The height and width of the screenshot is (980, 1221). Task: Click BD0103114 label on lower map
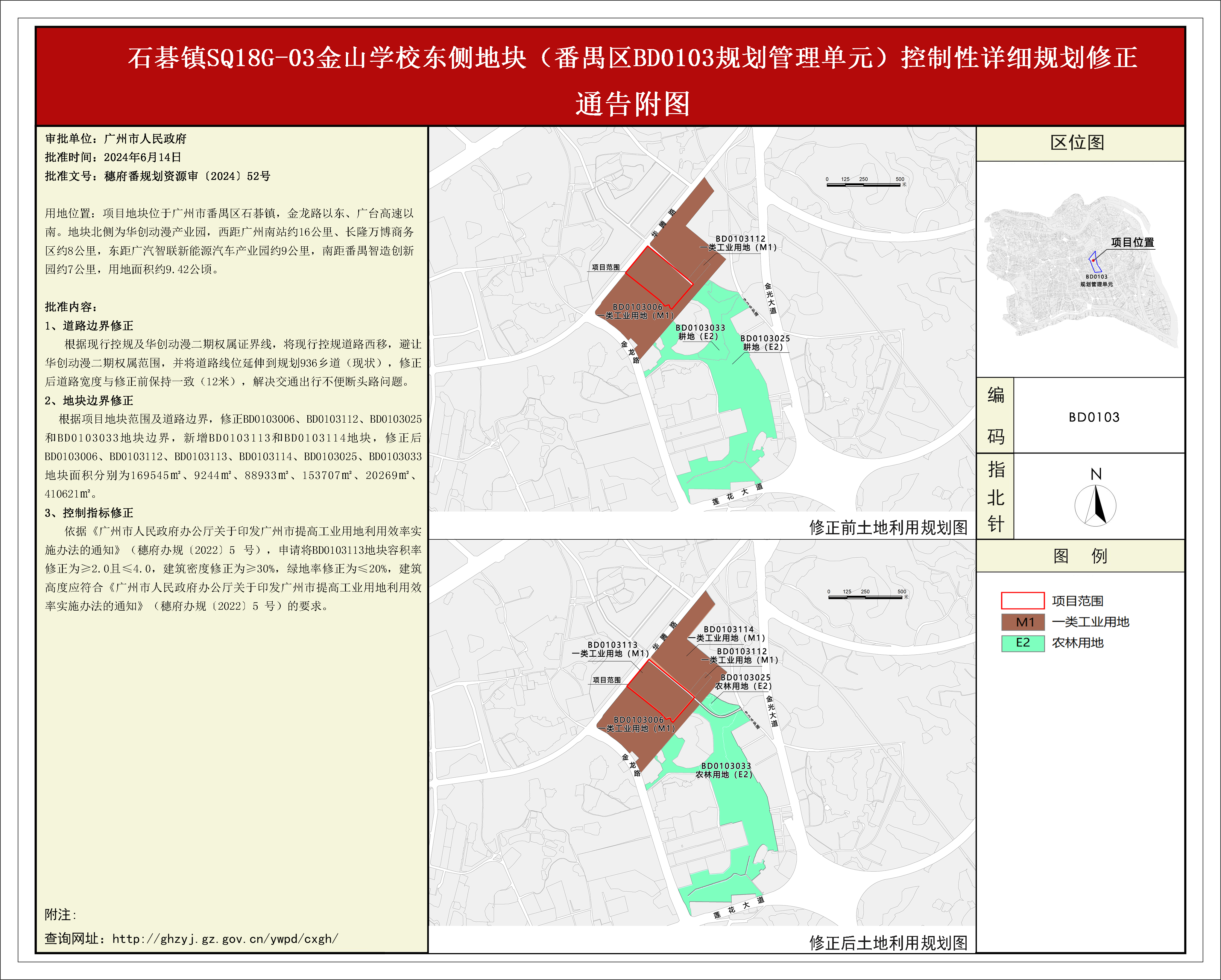(x=728, y=629)
